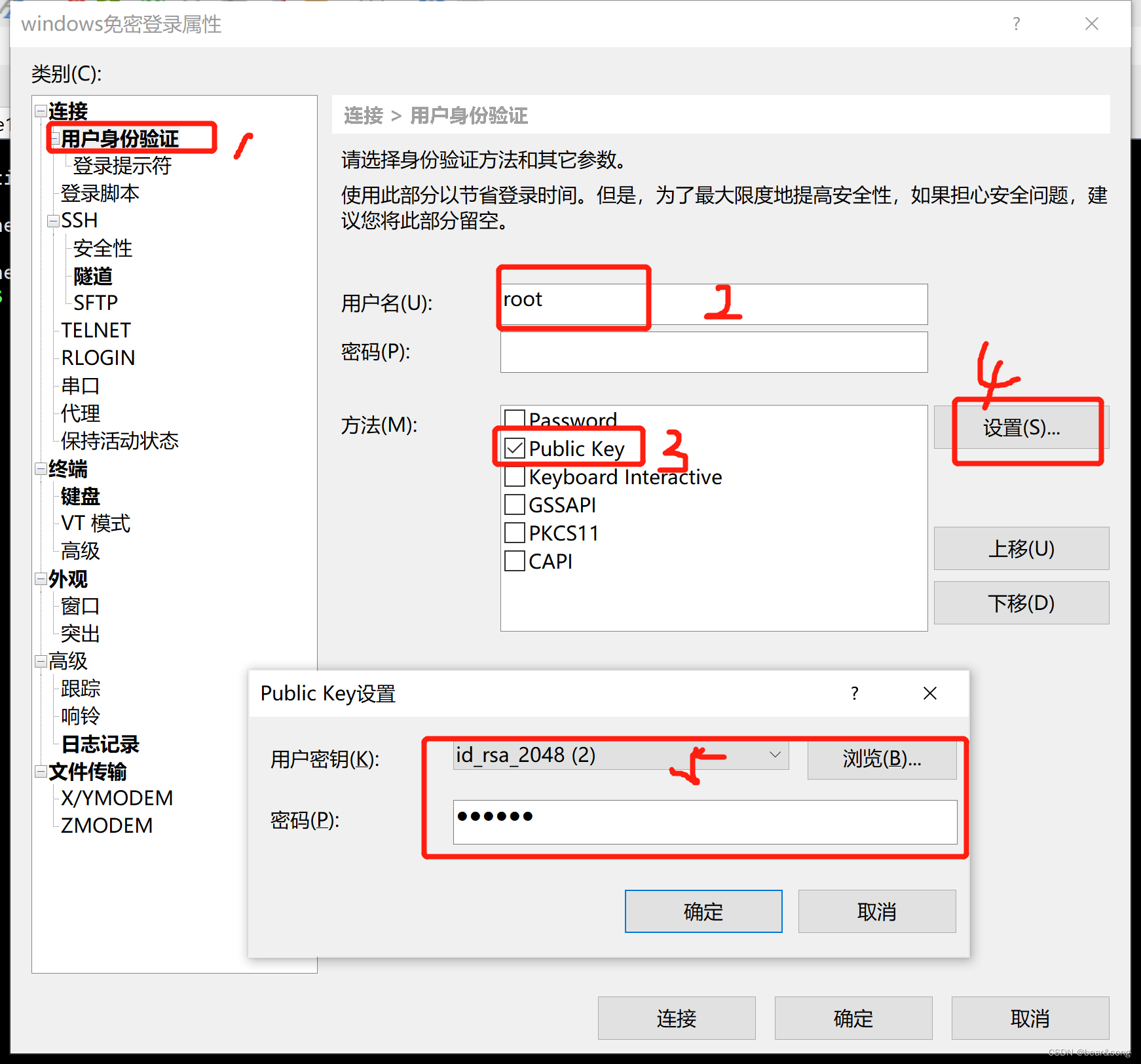The image size is (1141, 1064).
Task: Select the TELNET category
Action: pyautogui.click(x=96, y=330)
